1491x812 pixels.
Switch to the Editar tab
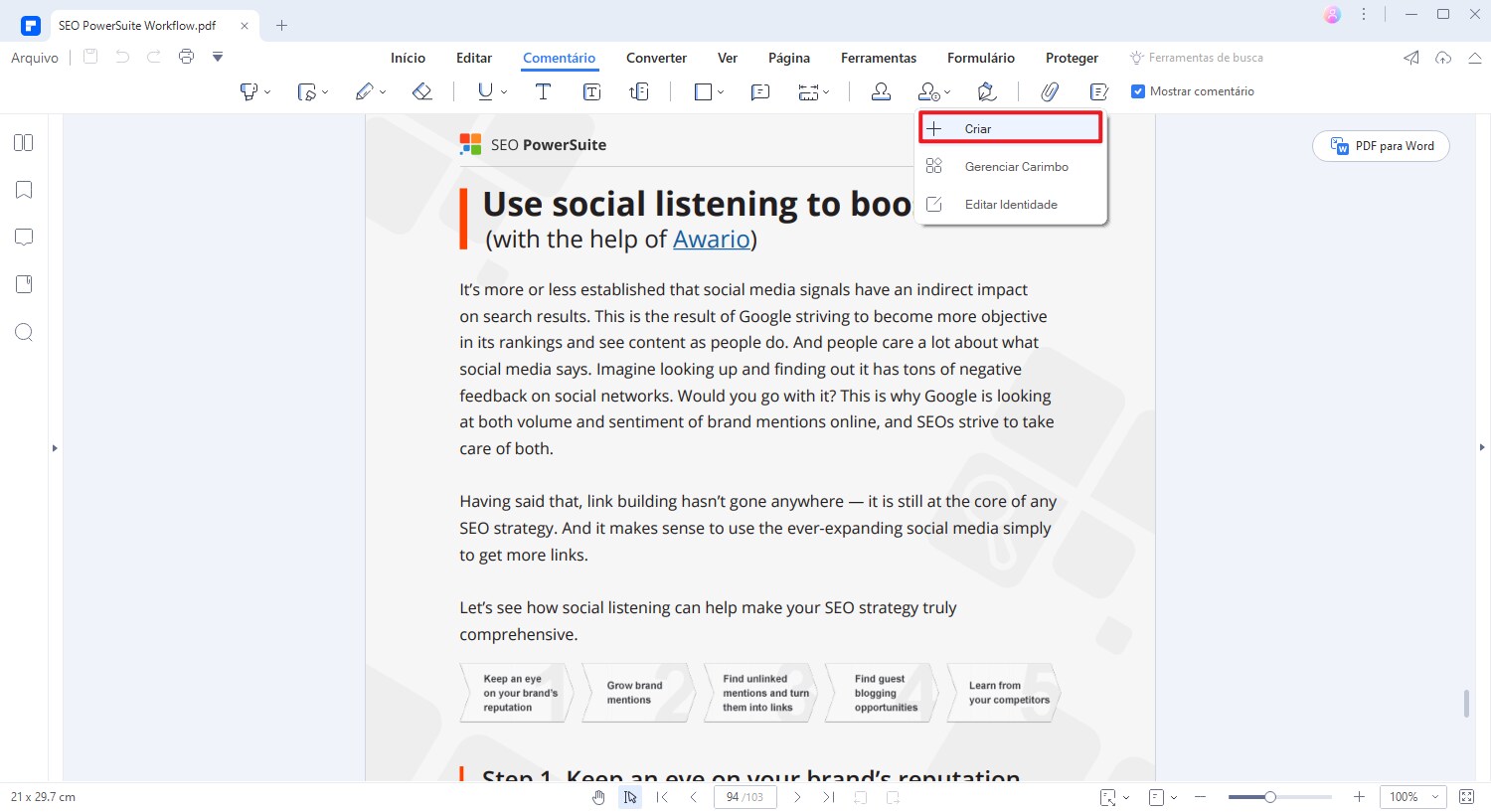click(x=474, y=58)
